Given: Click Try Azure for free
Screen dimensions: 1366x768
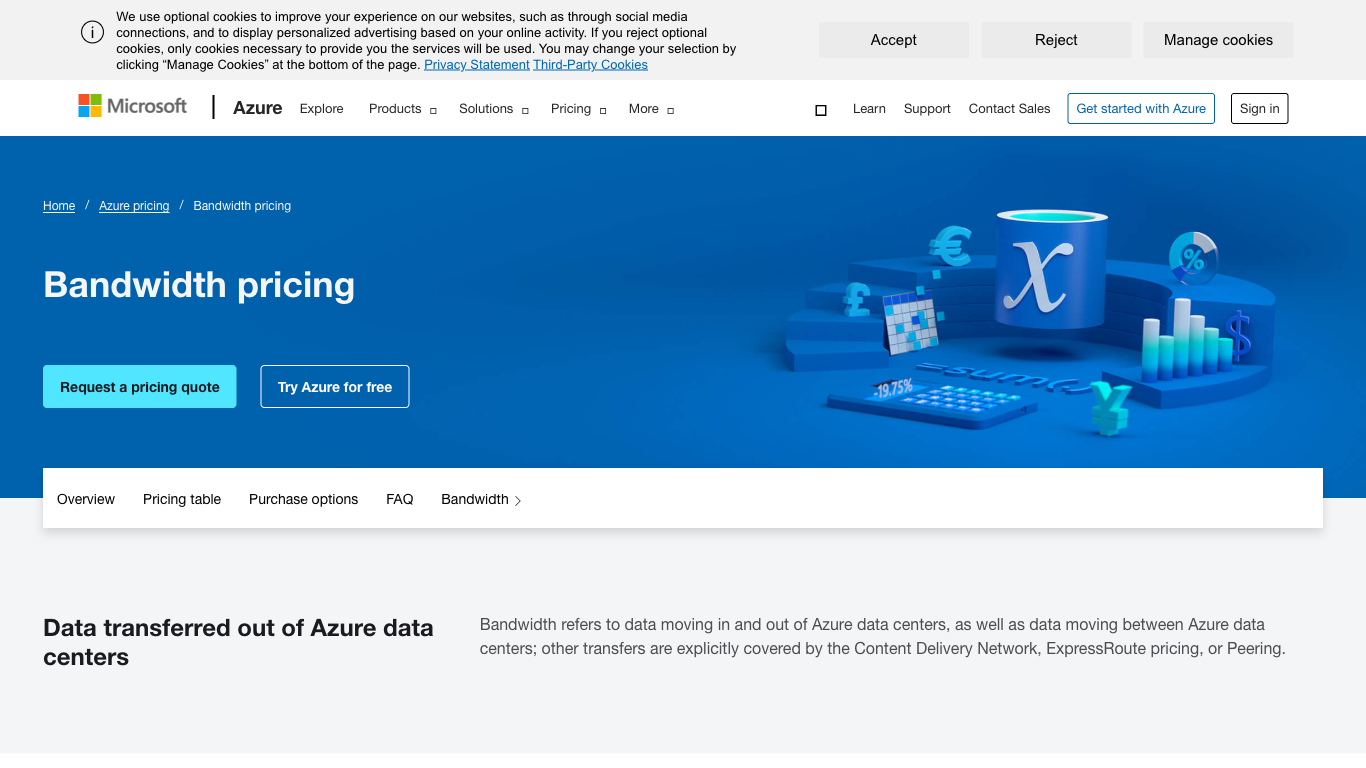Looking at the screenshot, I should 335,387.
